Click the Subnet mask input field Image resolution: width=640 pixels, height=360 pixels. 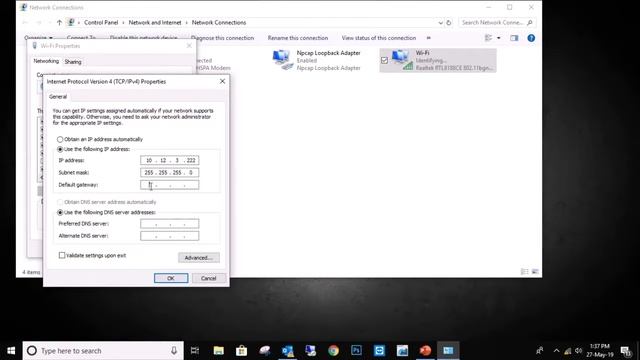(169, 173)
